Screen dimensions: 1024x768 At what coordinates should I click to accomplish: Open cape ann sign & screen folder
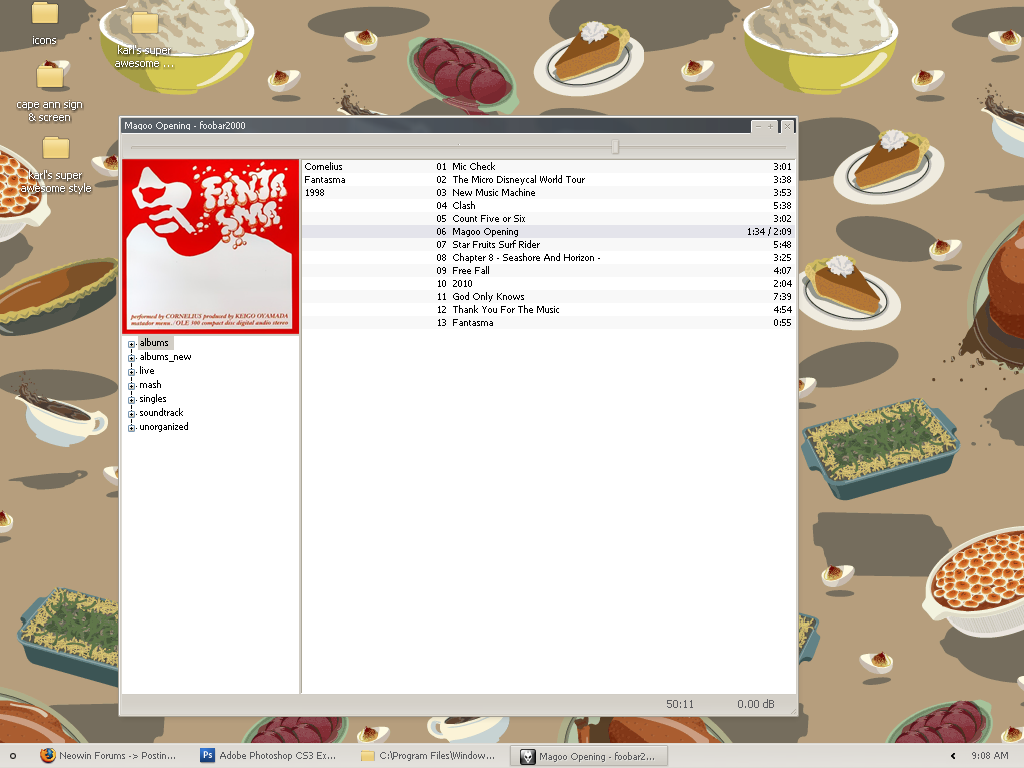[50, 91]
